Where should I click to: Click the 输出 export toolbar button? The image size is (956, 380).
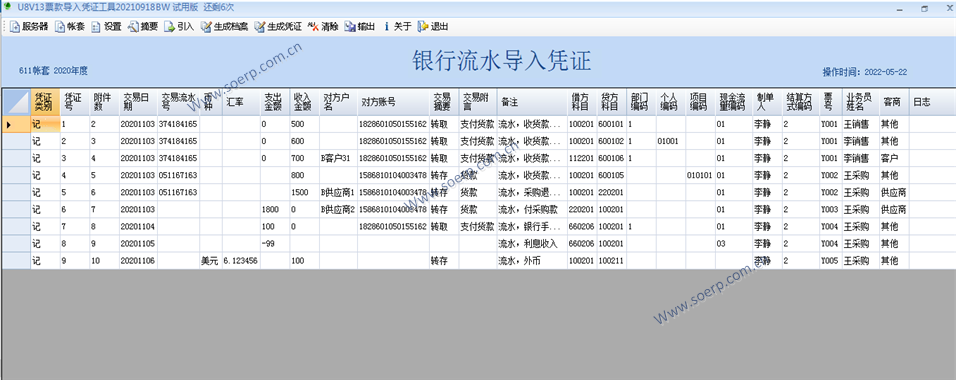pos(359,27)
